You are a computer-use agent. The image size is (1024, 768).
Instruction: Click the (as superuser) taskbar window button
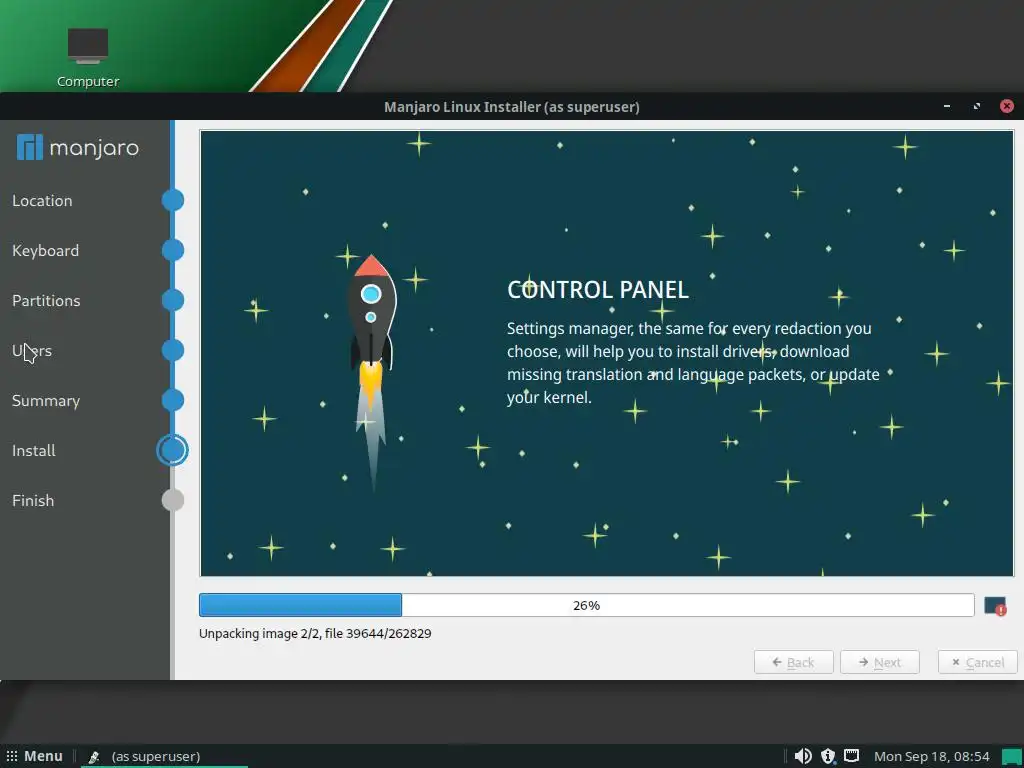164,757
